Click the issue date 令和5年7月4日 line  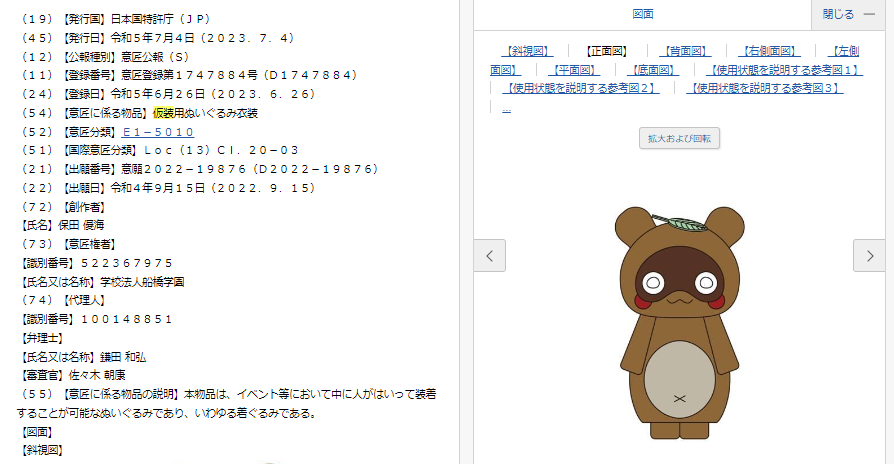coord(158,38)
